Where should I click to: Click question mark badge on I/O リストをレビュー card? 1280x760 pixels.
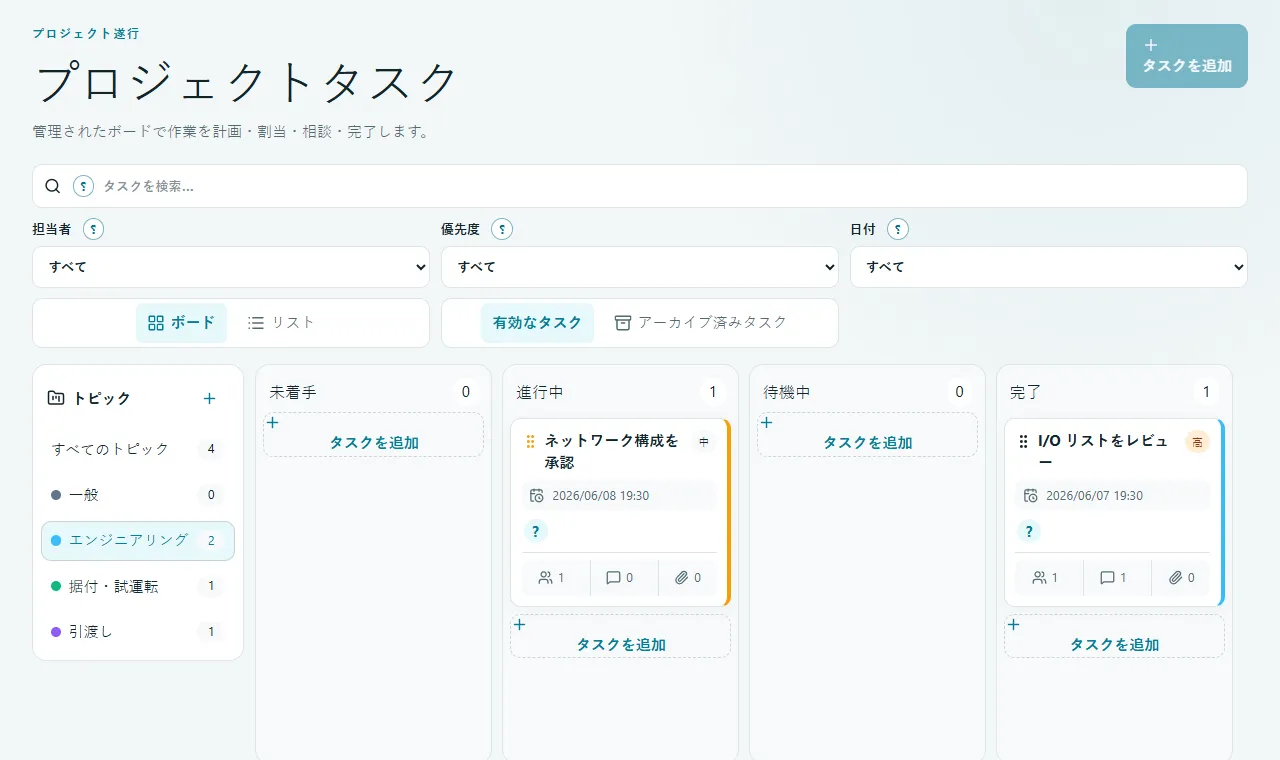(x=1028, y=531)
